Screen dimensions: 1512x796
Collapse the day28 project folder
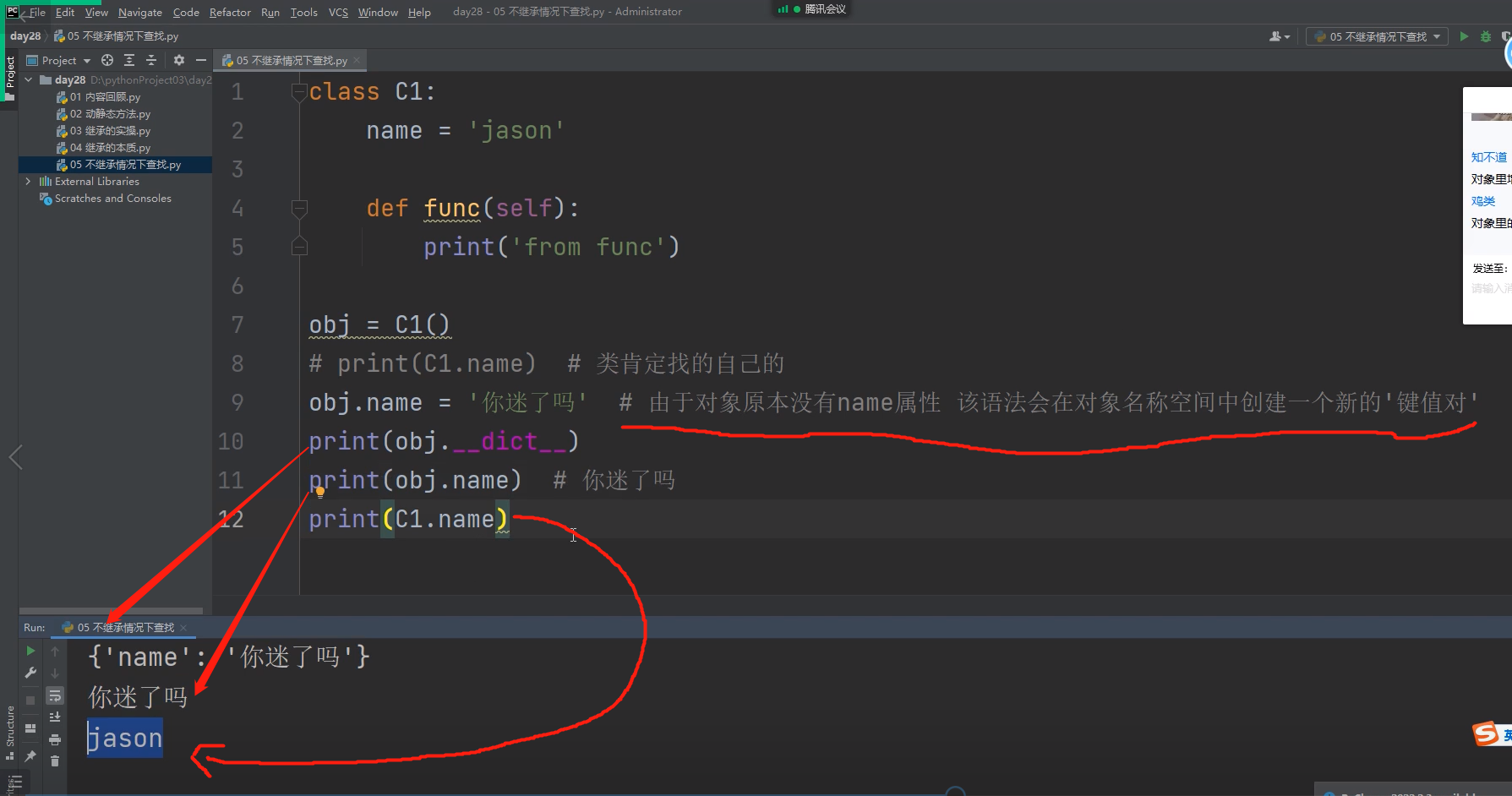[29, 79]
